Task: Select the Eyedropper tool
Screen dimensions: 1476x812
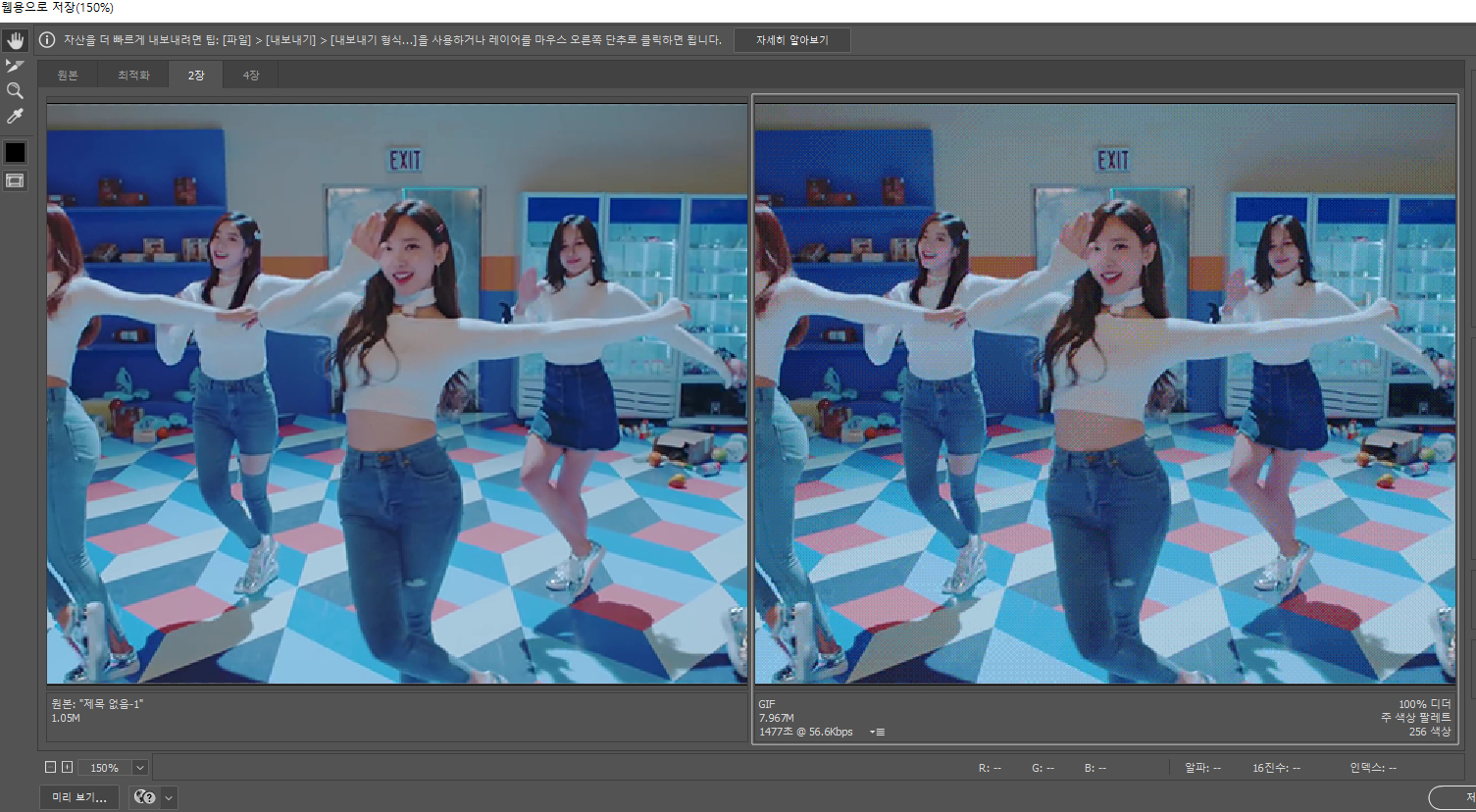Action: pyautogui.click(x=15, y=117)
